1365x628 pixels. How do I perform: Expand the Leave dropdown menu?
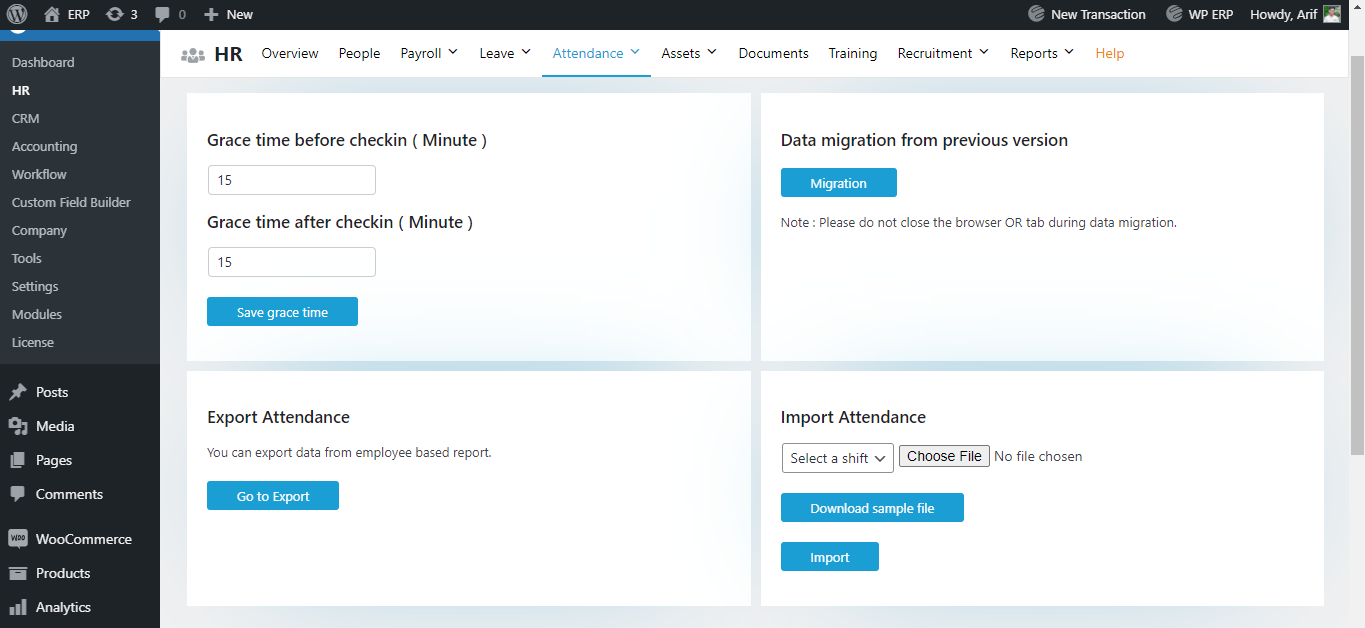click(505, 53)
